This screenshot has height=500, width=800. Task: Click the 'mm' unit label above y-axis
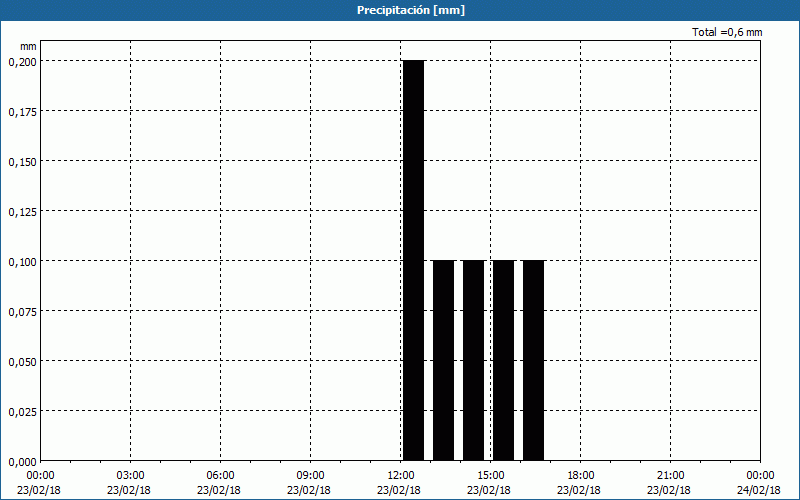click(x=29, y=46)
